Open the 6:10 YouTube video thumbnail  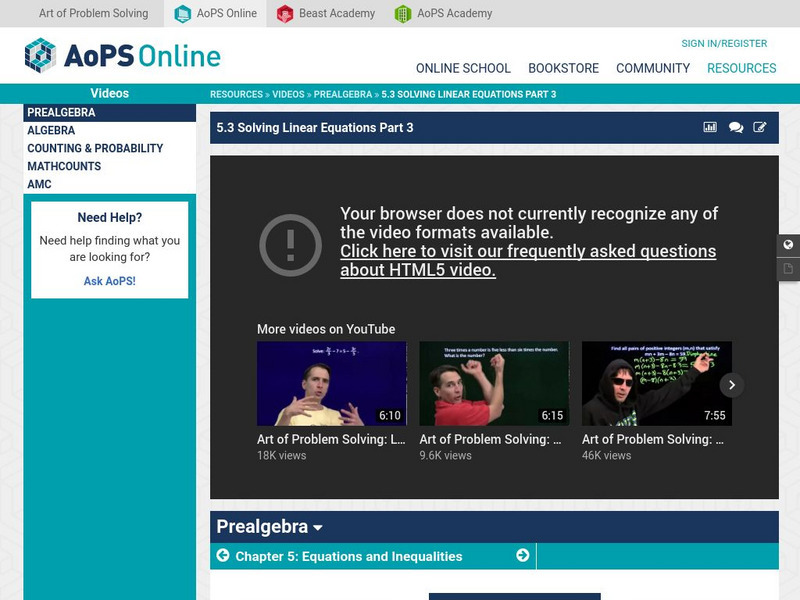pyautogui.click(x=332, y=384)
